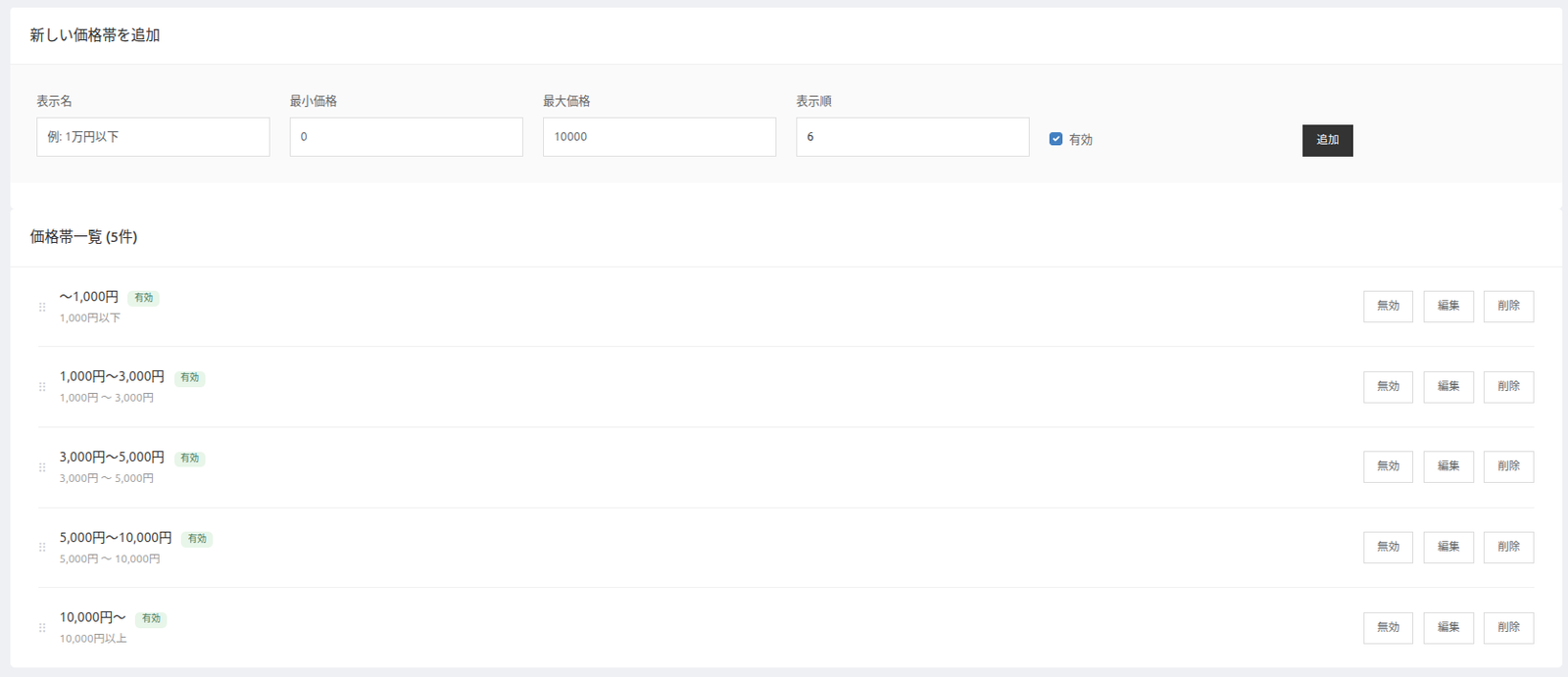Image resolution: width=1568 pixels, height=677 pixels.
Task: Focus the 表示順 input field
Action: pos(912,137)
